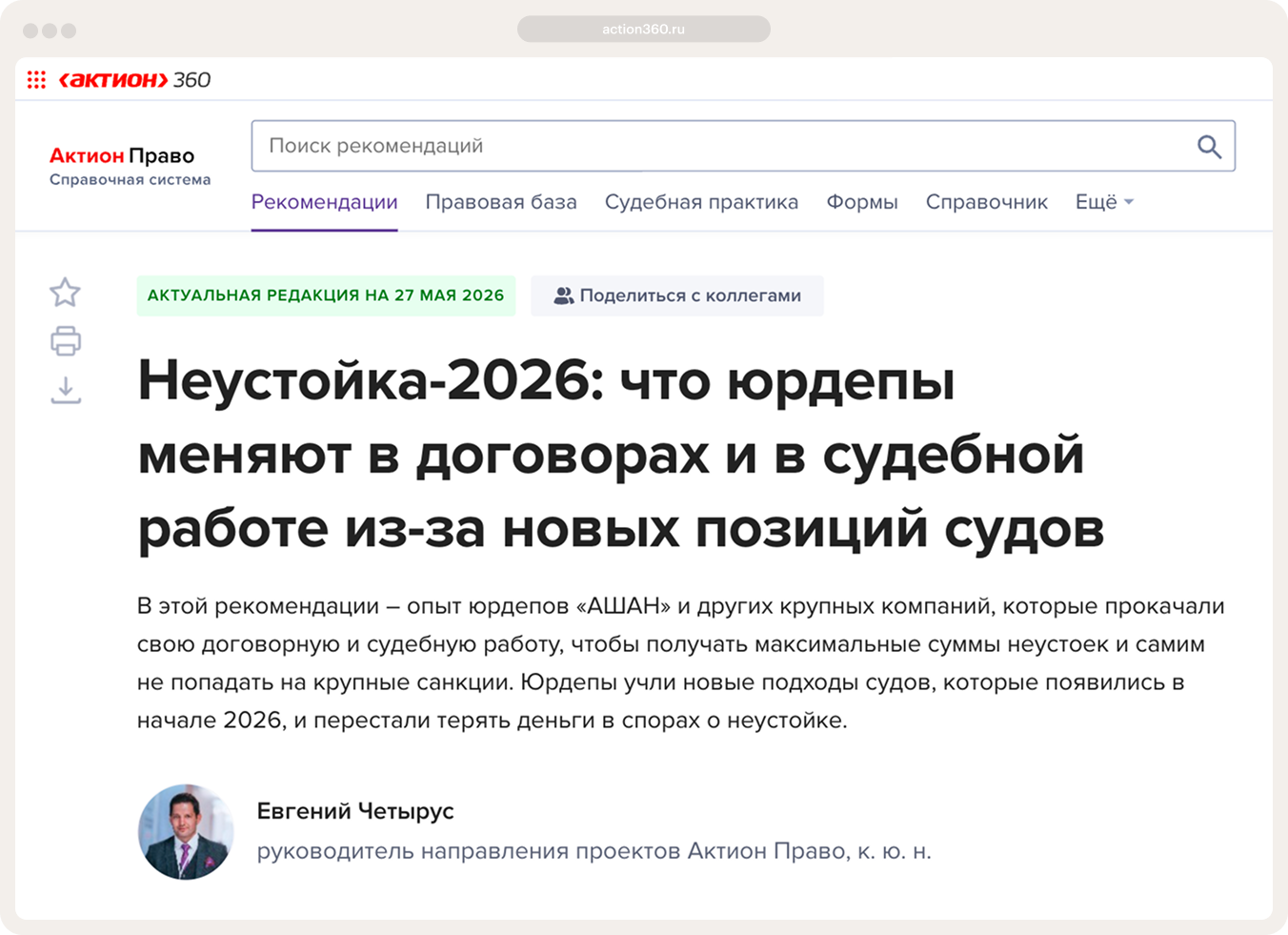
Task: Add the article to favorites with star
Action: [x=66, y=292]
